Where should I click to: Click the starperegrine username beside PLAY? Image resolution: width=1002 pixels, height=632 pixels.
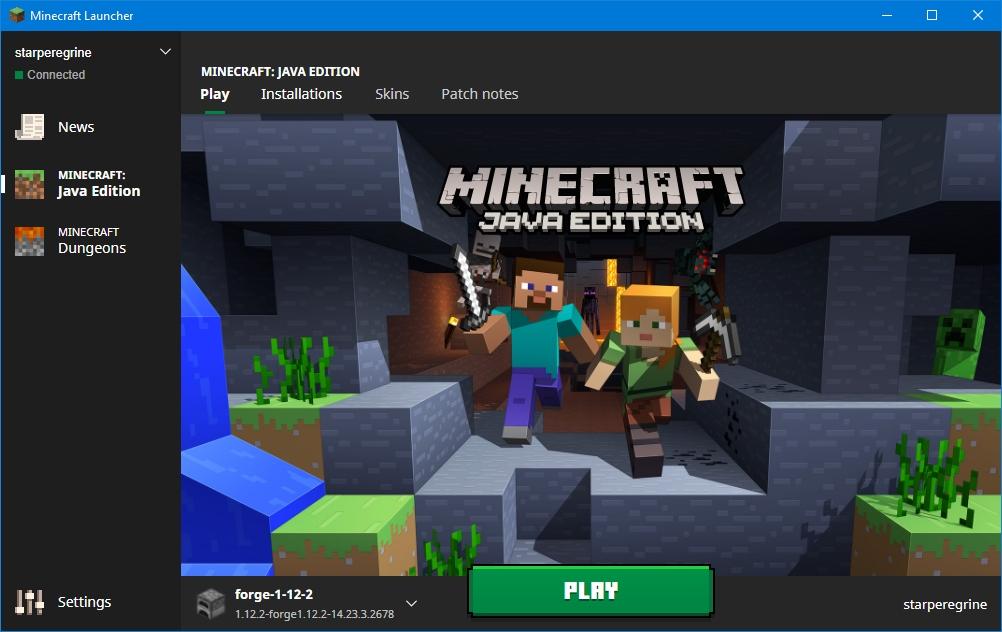944,605
